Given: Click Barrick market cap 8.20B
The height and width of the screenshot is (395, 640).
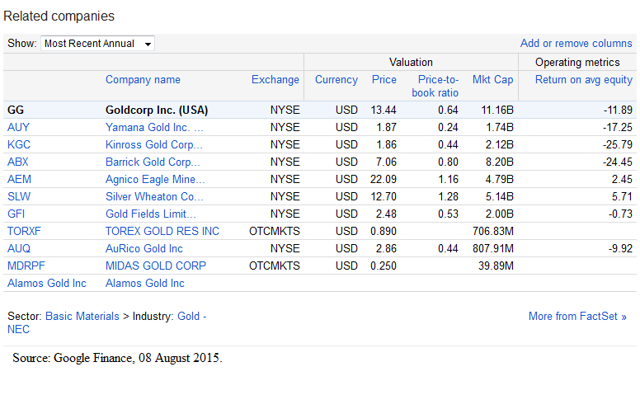Looking at the screenshot, I should pyautogui.click(x=500, y=162).
